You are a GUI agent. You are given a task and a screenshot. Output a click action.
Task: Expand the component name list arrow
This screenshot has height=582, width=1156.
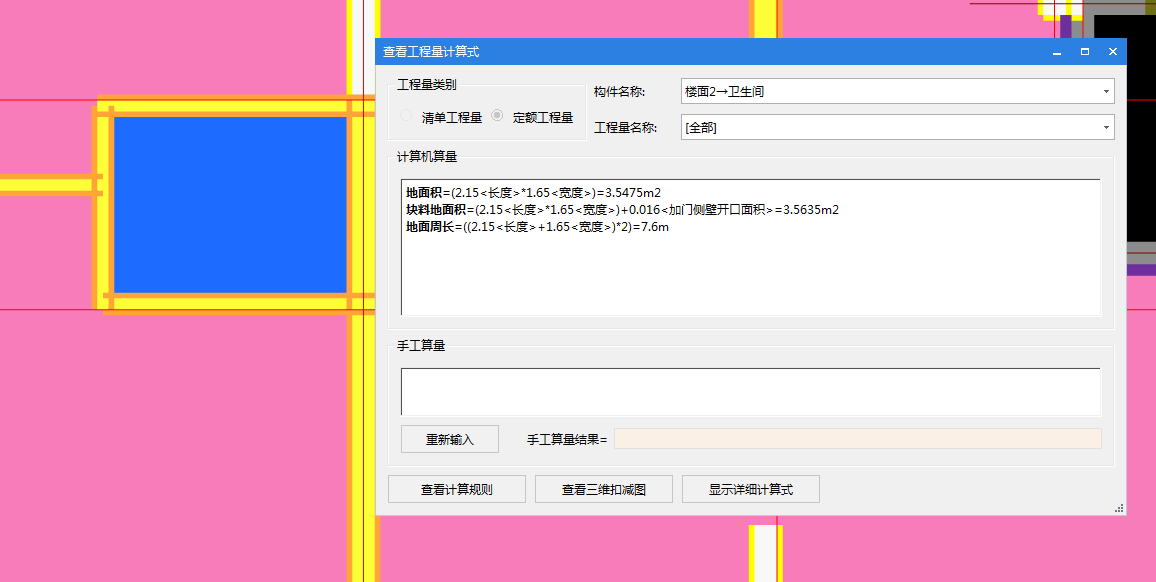point(1106,91)
